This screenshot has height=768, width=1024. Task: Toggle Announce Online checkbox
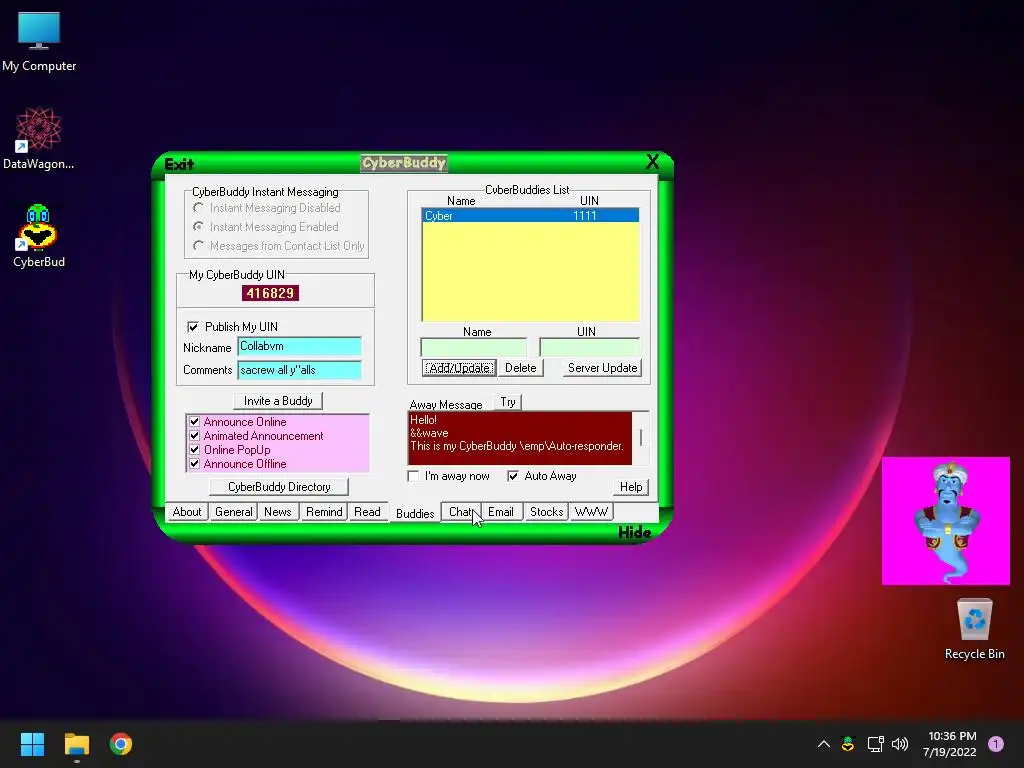[194, 422]
